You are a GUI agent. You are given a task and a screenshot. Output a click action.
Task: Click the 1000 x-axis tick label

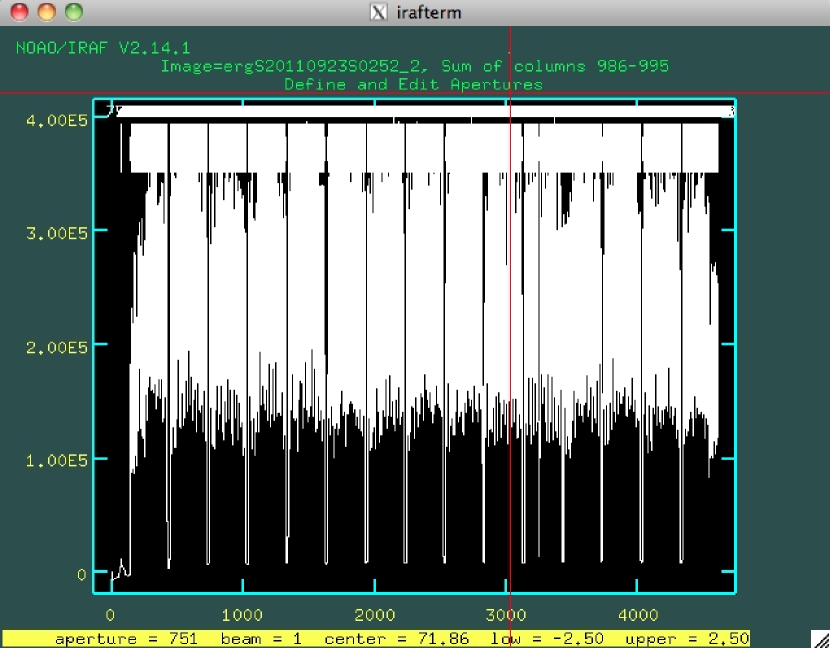tap(242, 614)
